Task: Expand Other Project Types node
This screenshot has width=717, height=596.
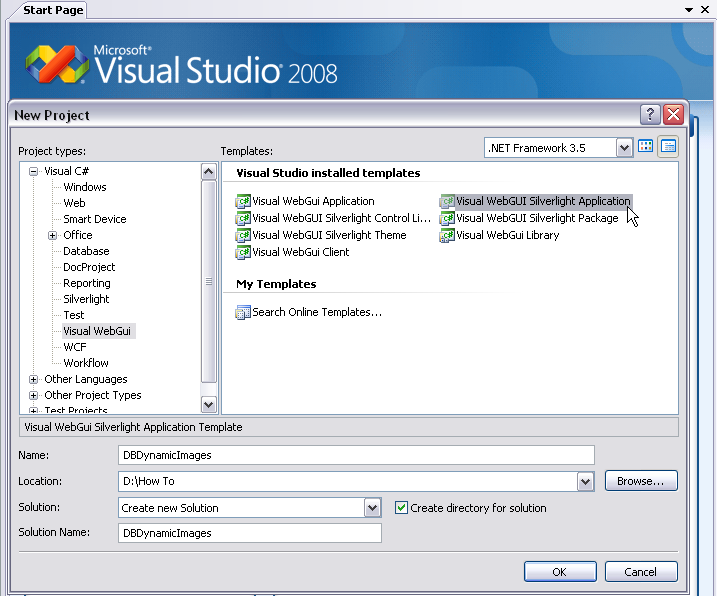Action: coord(33,395)
